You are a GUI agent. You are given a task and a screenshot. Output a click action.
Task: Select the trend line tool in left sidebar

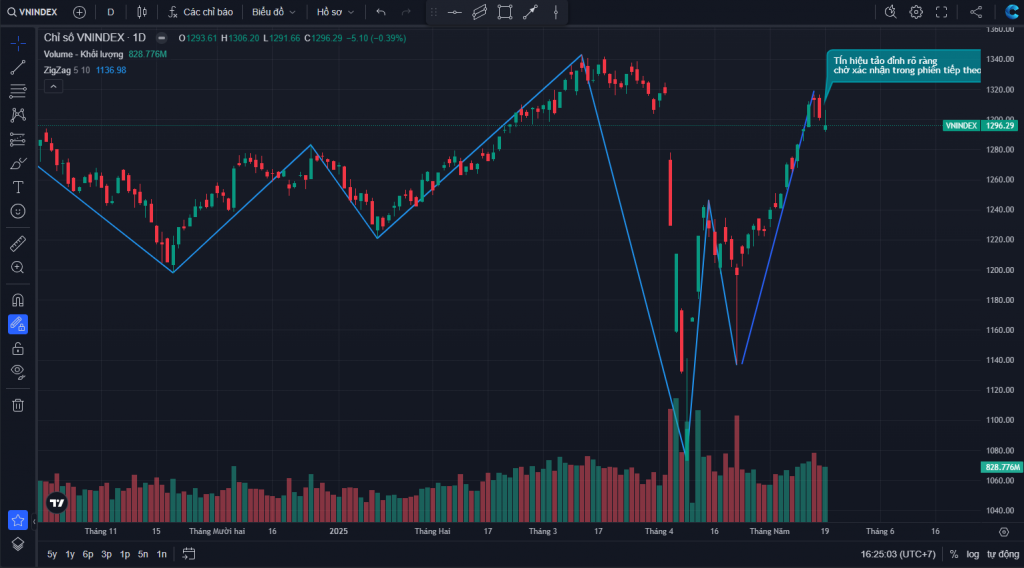point(18,67)
